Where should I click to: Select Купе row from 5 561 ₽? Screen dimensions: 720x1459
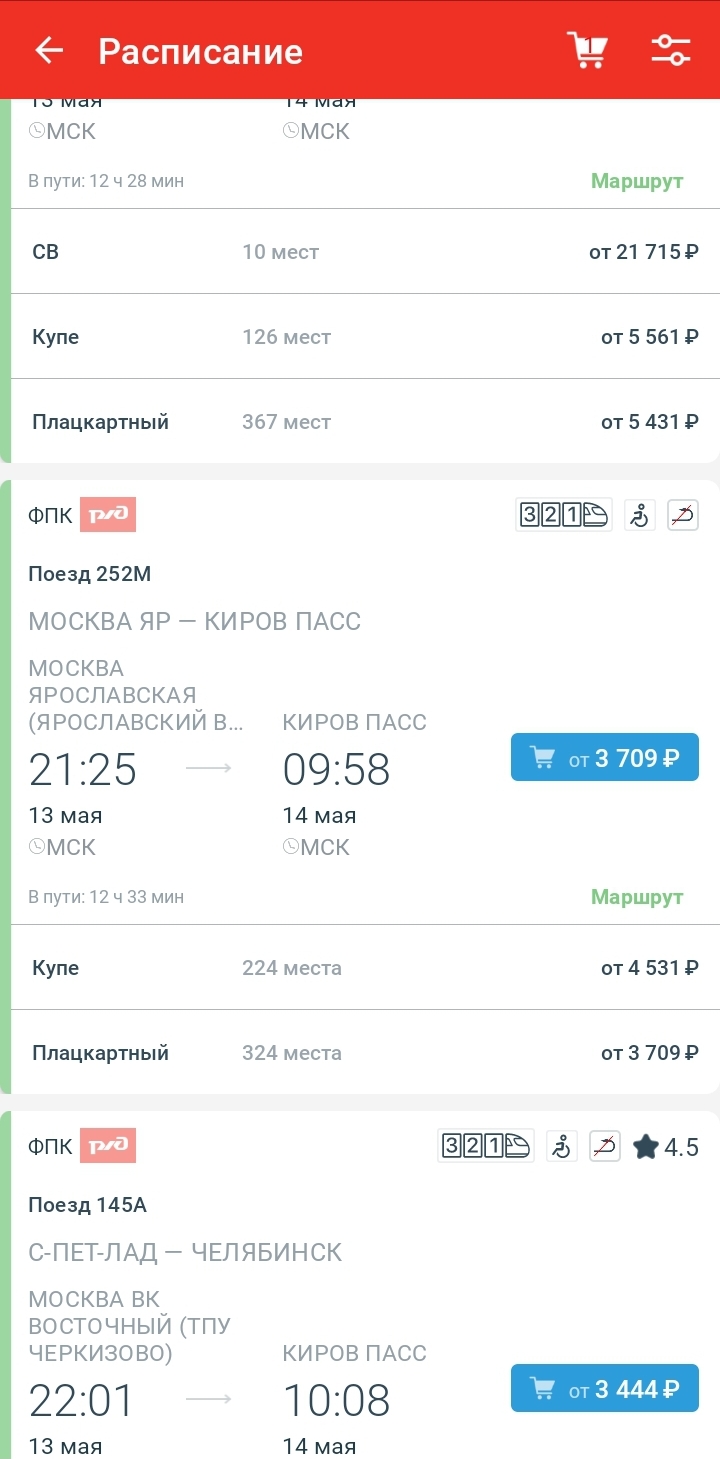point(365,337)
